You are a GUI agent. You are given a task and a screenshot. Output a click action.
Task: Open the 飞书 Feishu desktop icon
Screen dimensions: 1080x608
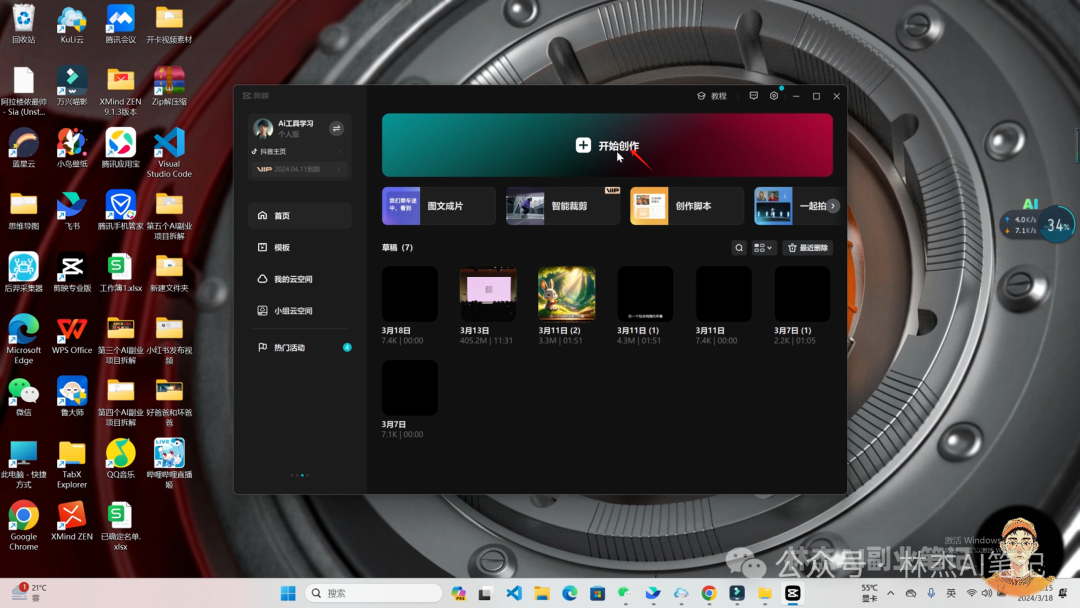click(x=72, y=211)
